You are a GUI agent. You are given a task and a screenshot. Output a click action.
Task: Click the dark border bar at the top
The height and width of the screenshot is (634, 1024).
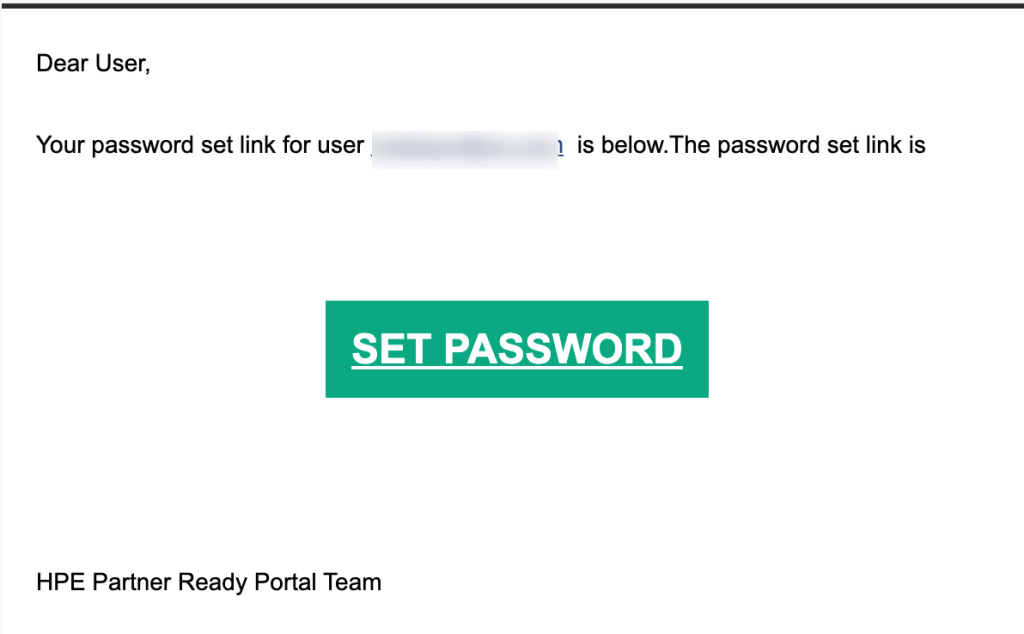pyautogui.click(x=512, y=5)
